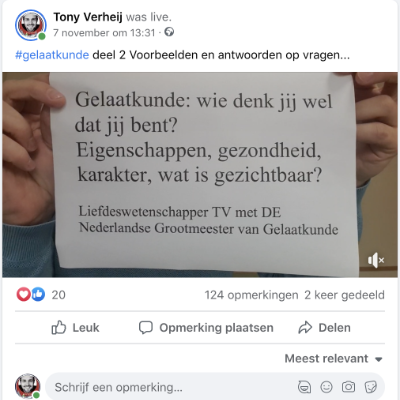Open the sticker picker in comment box
This screenshot has width=400, height=400.
370,387
